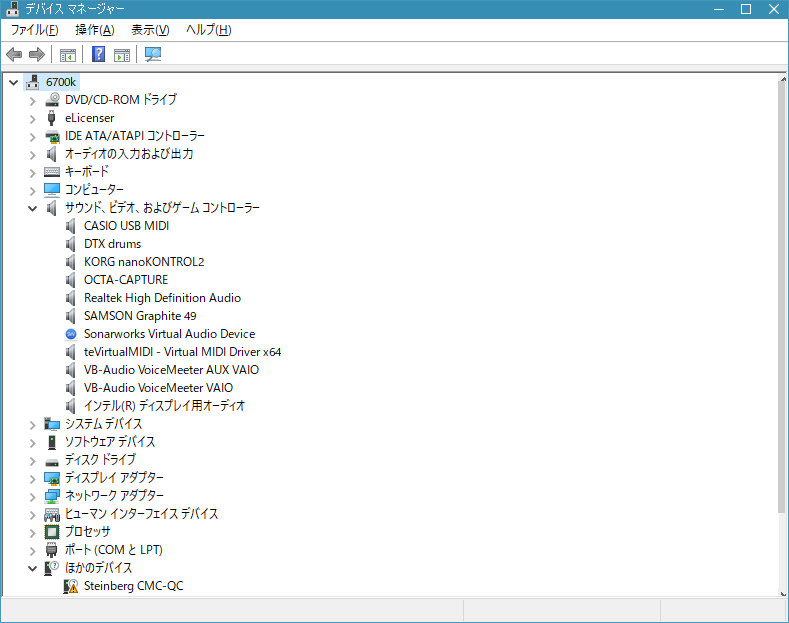Select the DTX drums device
The width and height of the screenshot is (789, 623).
(112, 244)
